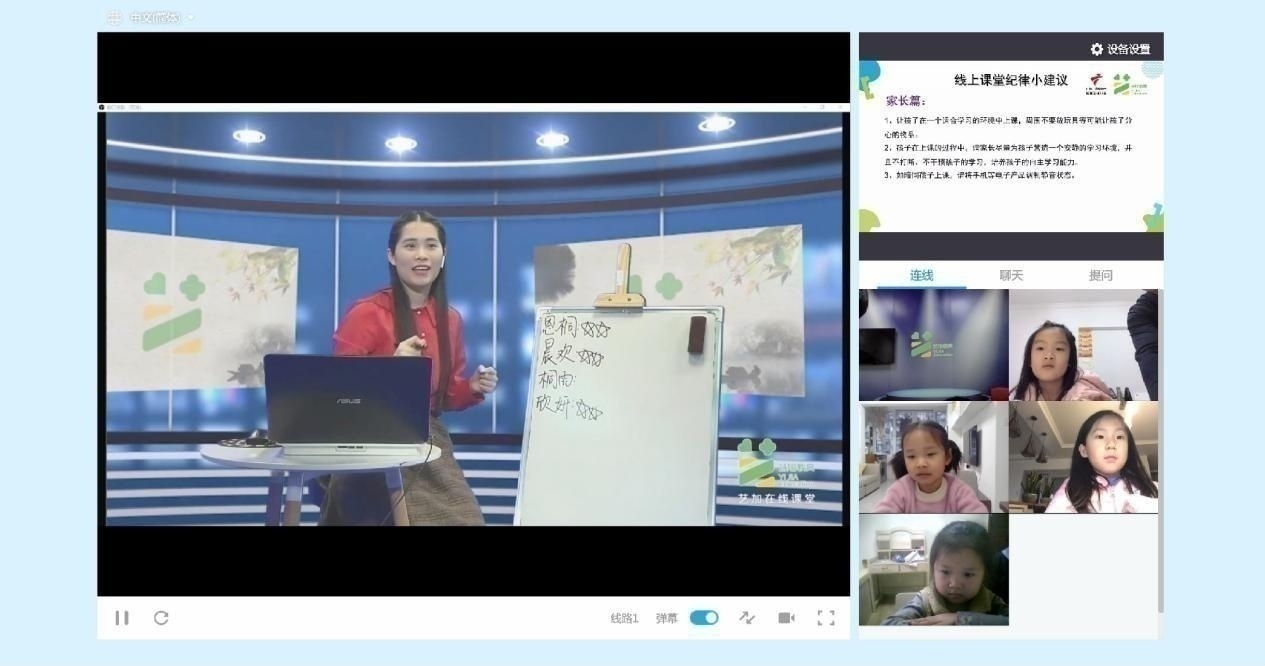
Task: Switch to the 连线 tab
Action: pyautogui.click(x=921, y=275)
